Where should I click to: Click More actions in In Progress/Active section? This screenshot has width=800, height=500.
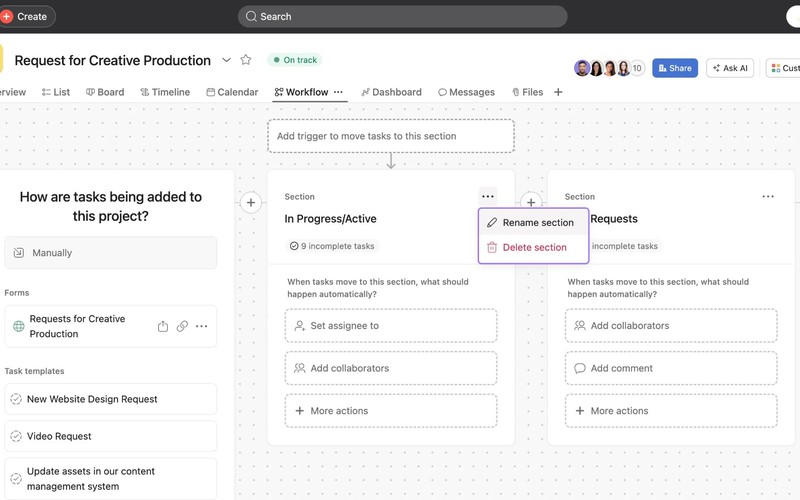click(391, 411)
